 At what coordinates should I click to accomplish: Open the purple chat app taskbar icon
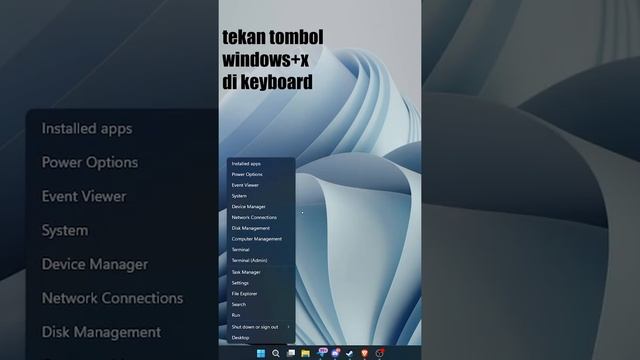(336, 353)
